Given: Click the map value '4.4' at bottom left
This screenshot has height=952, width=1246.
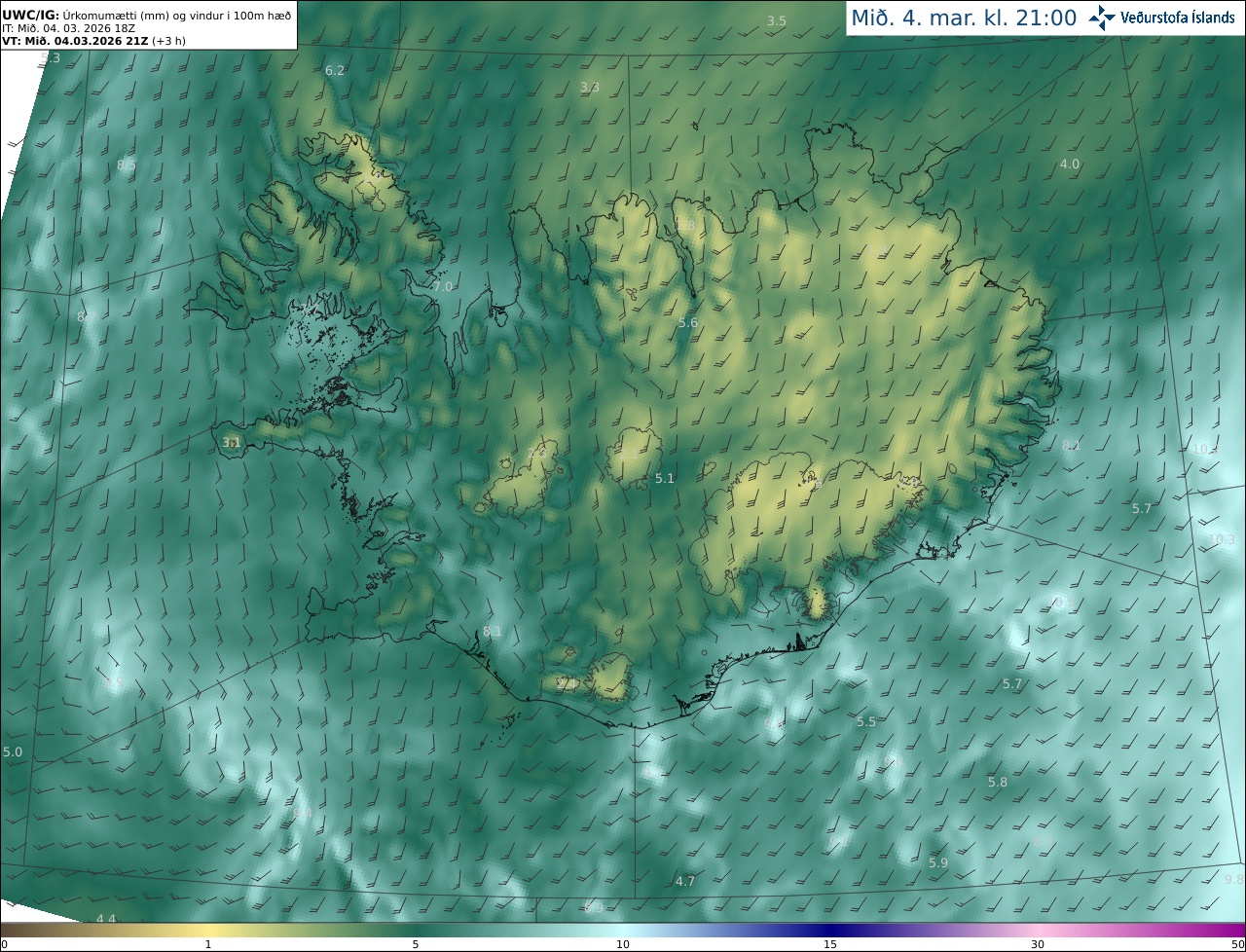Looking at the screenshot, I should pos(106,919).
